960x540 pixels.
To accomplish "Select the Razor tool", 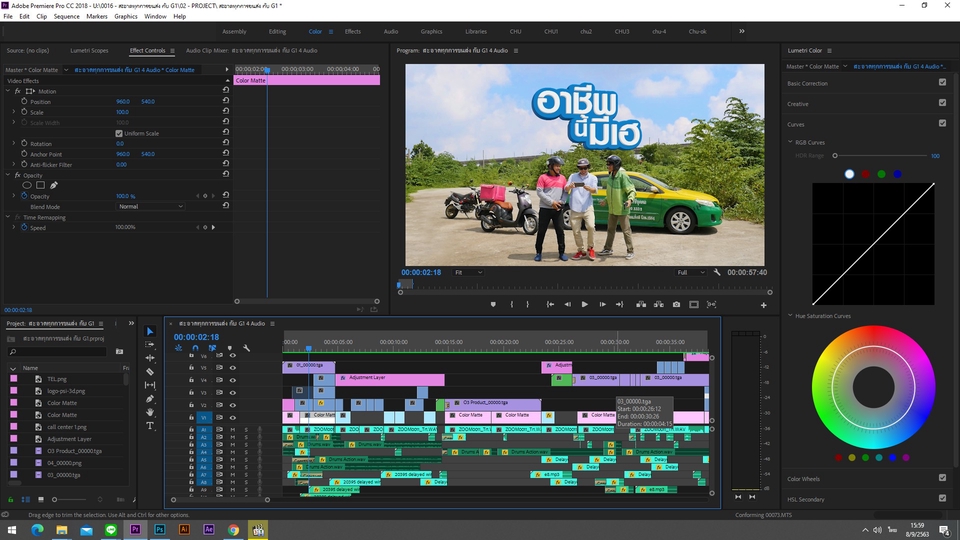I will 150,372.
